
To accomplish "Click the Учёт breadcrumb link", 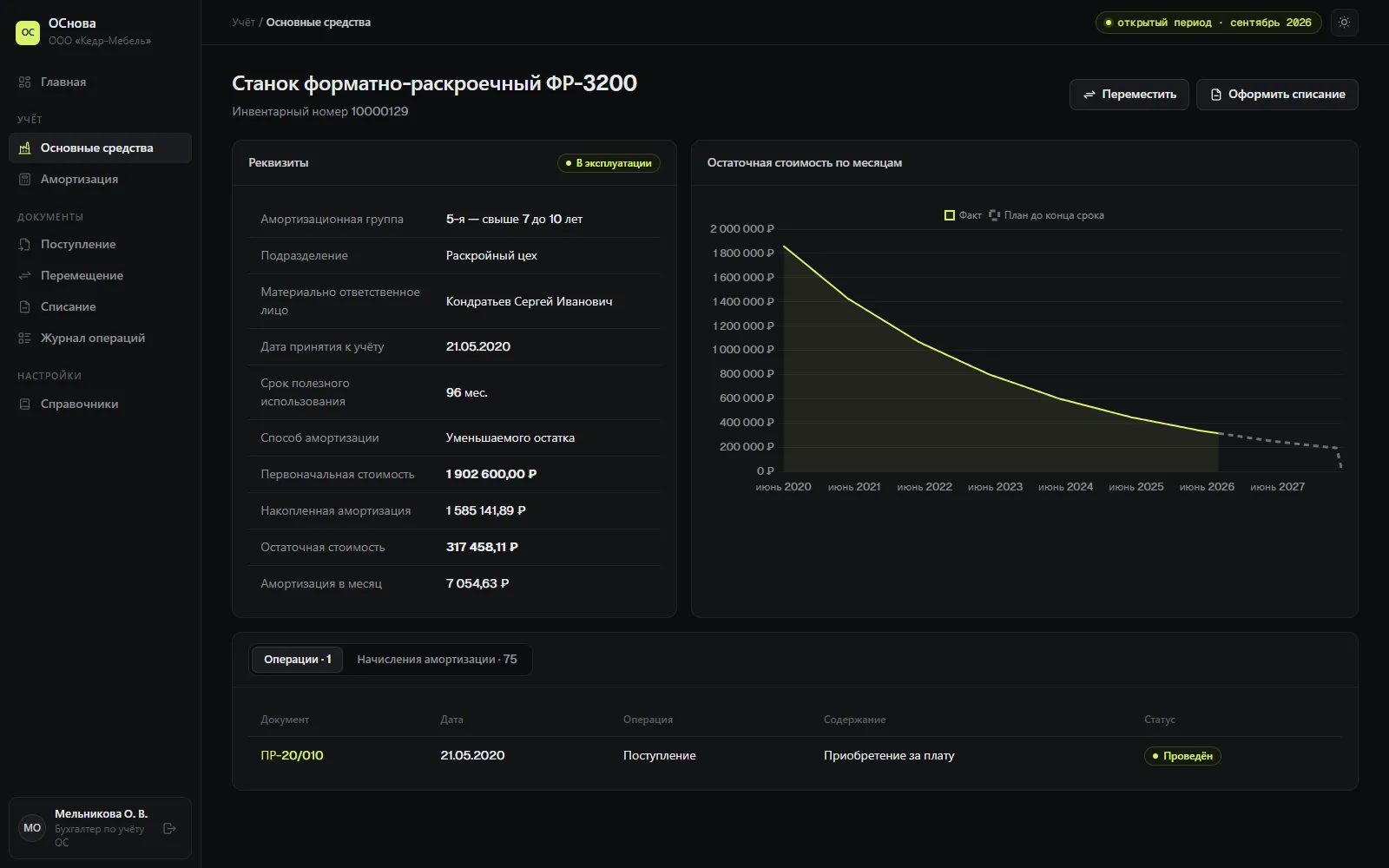I will point(243,23).
